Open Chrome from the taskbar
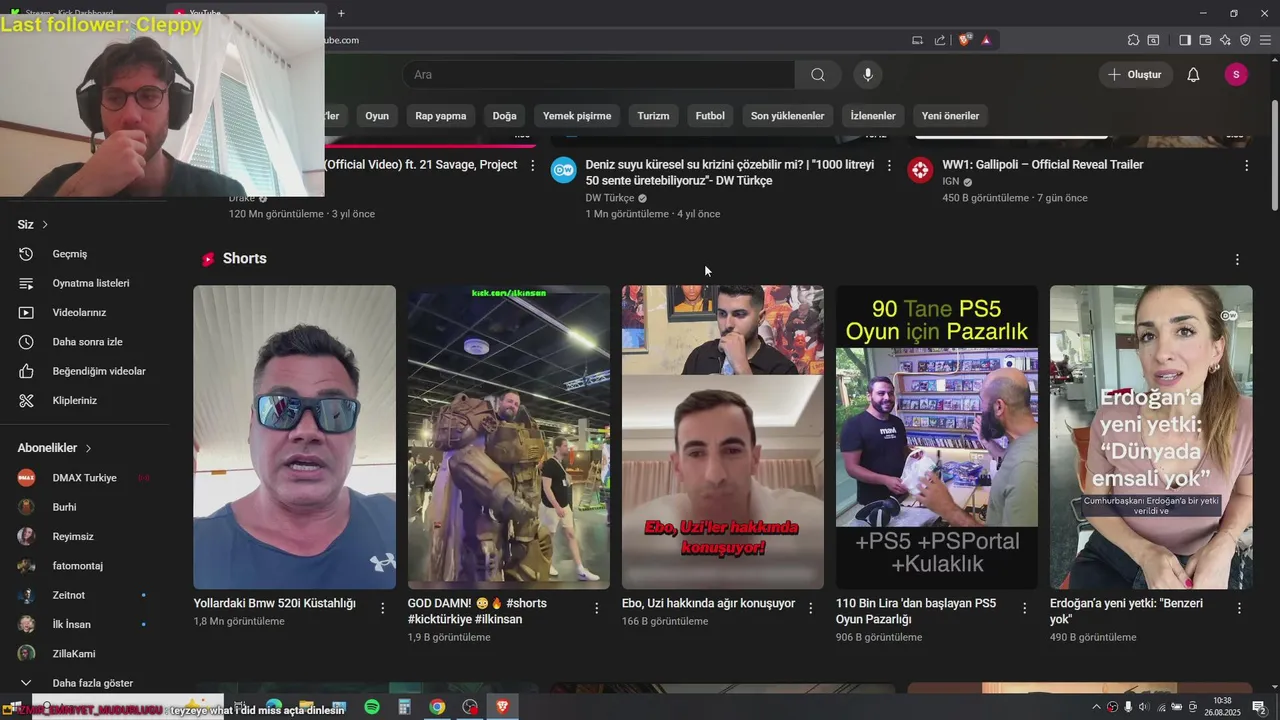 point(437,707)
